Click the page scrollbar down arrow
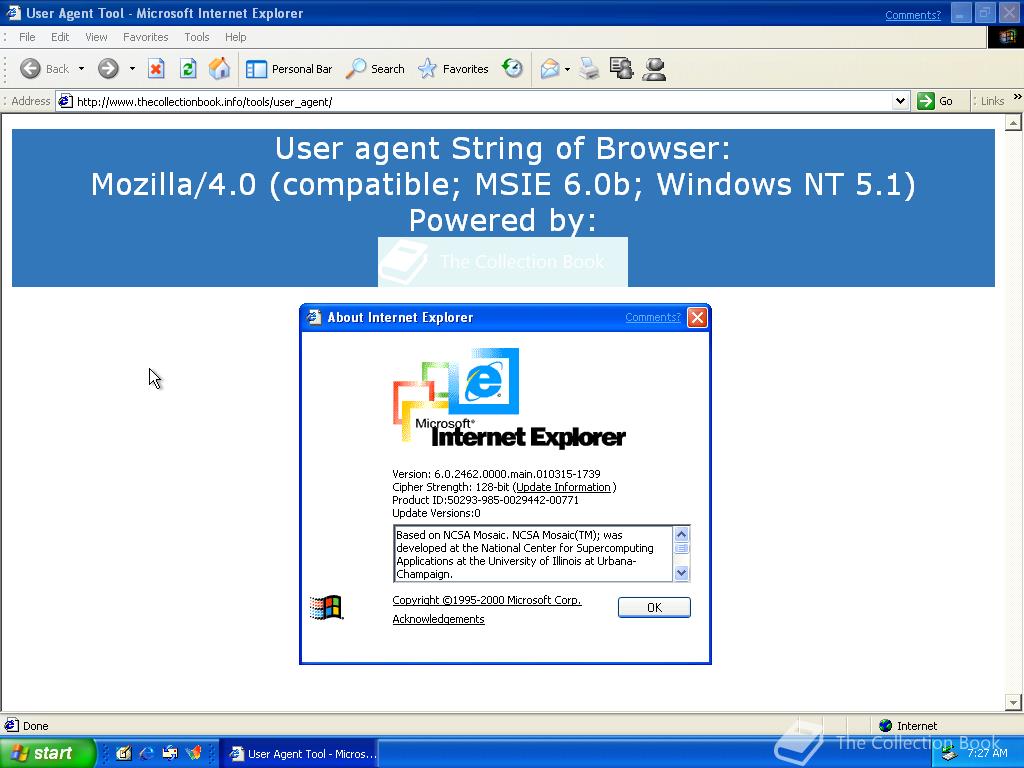This screenshot has width=1024, height=768. tap(1013, 703)
